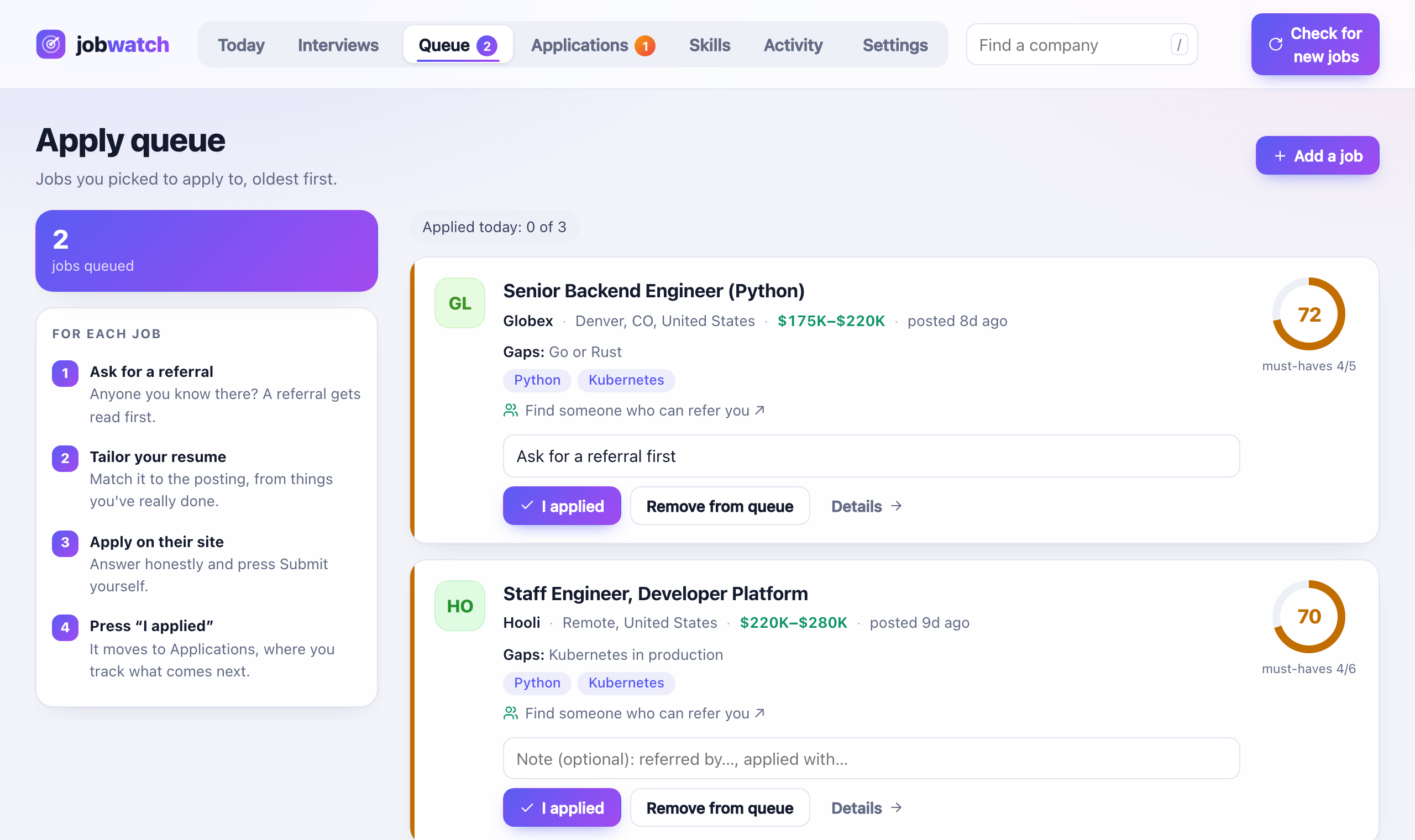Click the Kubernetes skill tag on Globex job
This screenshot has height=840, width=1415.
pyautogui.click(x=626, y=380)
